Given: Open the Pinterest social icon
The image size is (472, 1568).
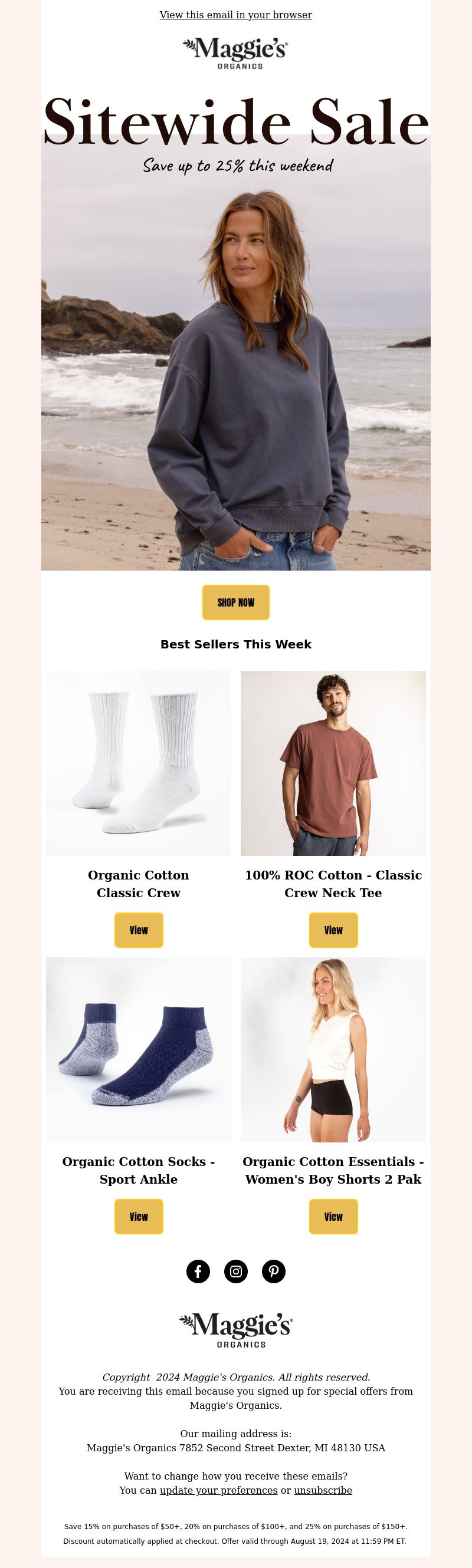Looking at the screenshot, I should (x=273, y=1271).
